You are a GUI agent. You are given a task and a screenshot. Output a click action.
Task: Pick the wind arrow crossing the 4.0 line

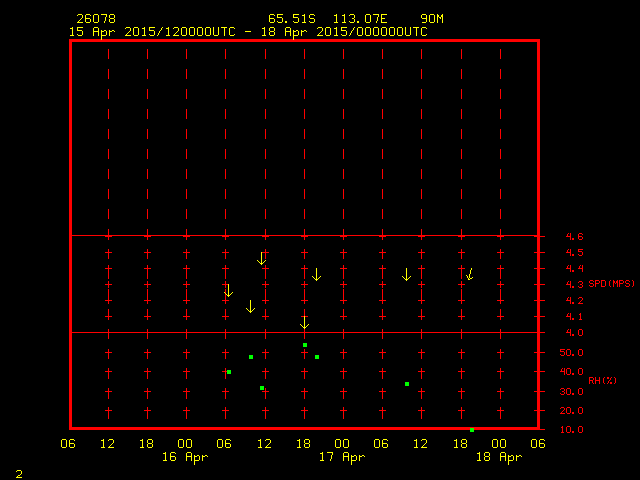click(x=304, y=322)
